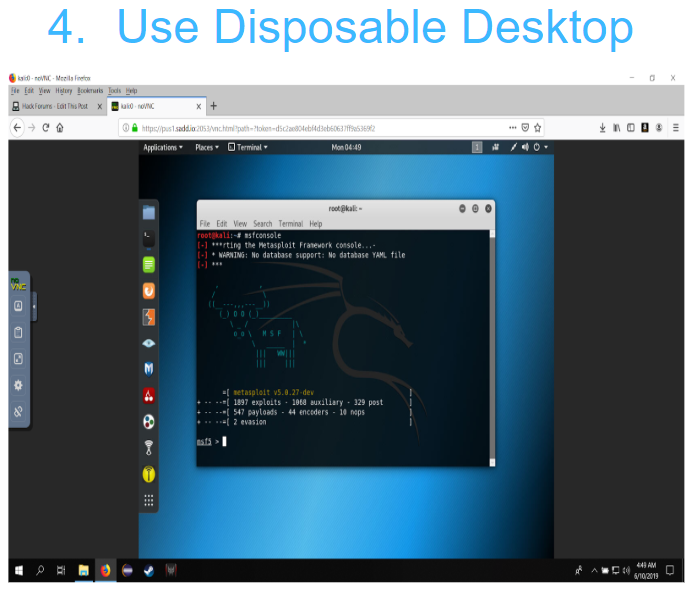Open Task View on the taskbar
This screenshot has width=693, height=596.
(61, 571)
